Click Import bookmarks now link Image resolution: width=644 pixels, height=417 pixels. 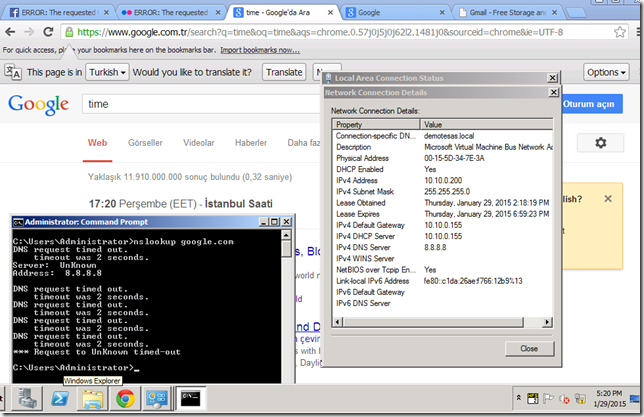pyautogui.click(x=260, y=50)
